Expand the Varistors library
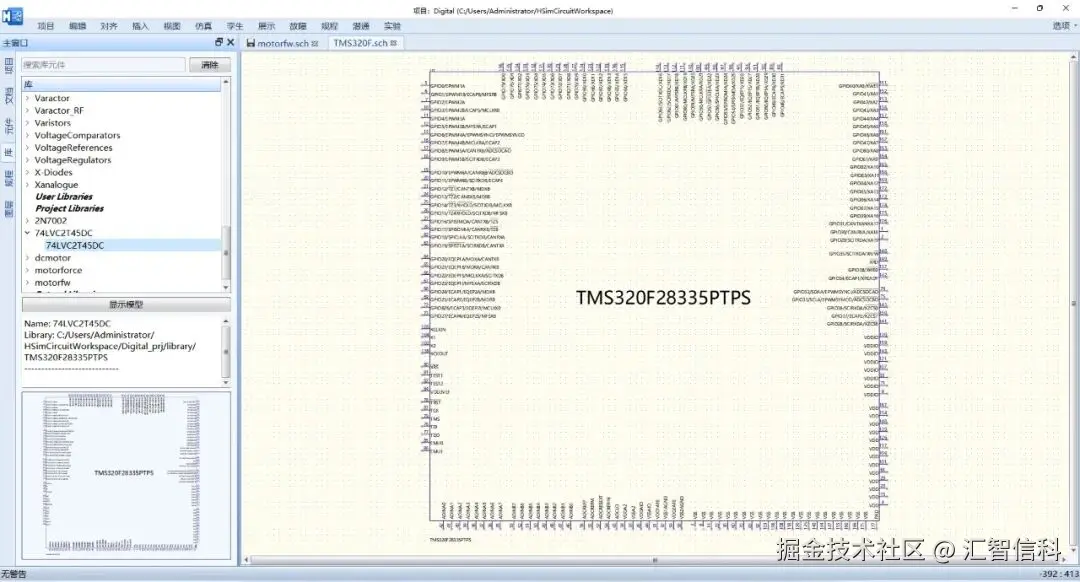Image resolution: width=1080 pixels, height=582 pixels. pyautogui.click(x=27, y=123)
